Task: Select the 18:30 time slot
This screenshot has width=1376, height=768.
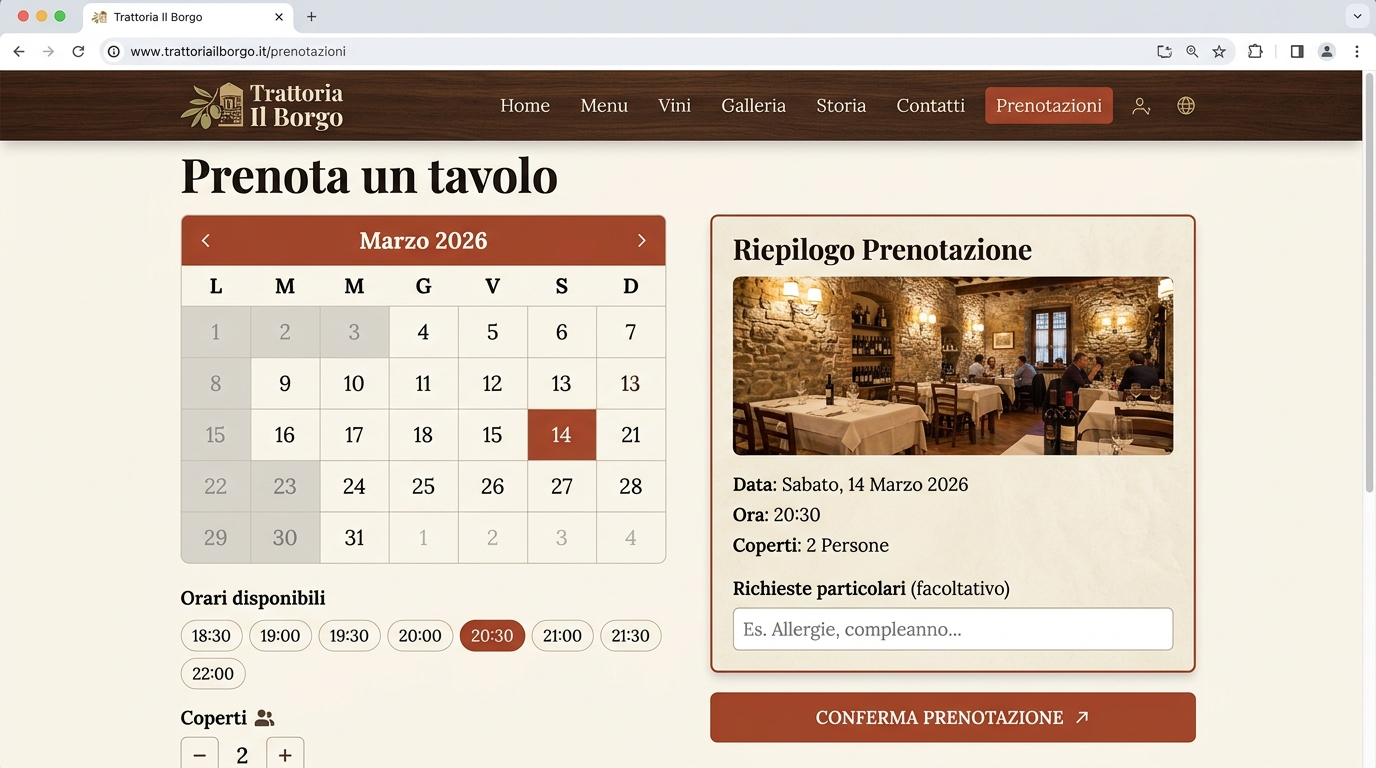Action: [x=211, y=636]
